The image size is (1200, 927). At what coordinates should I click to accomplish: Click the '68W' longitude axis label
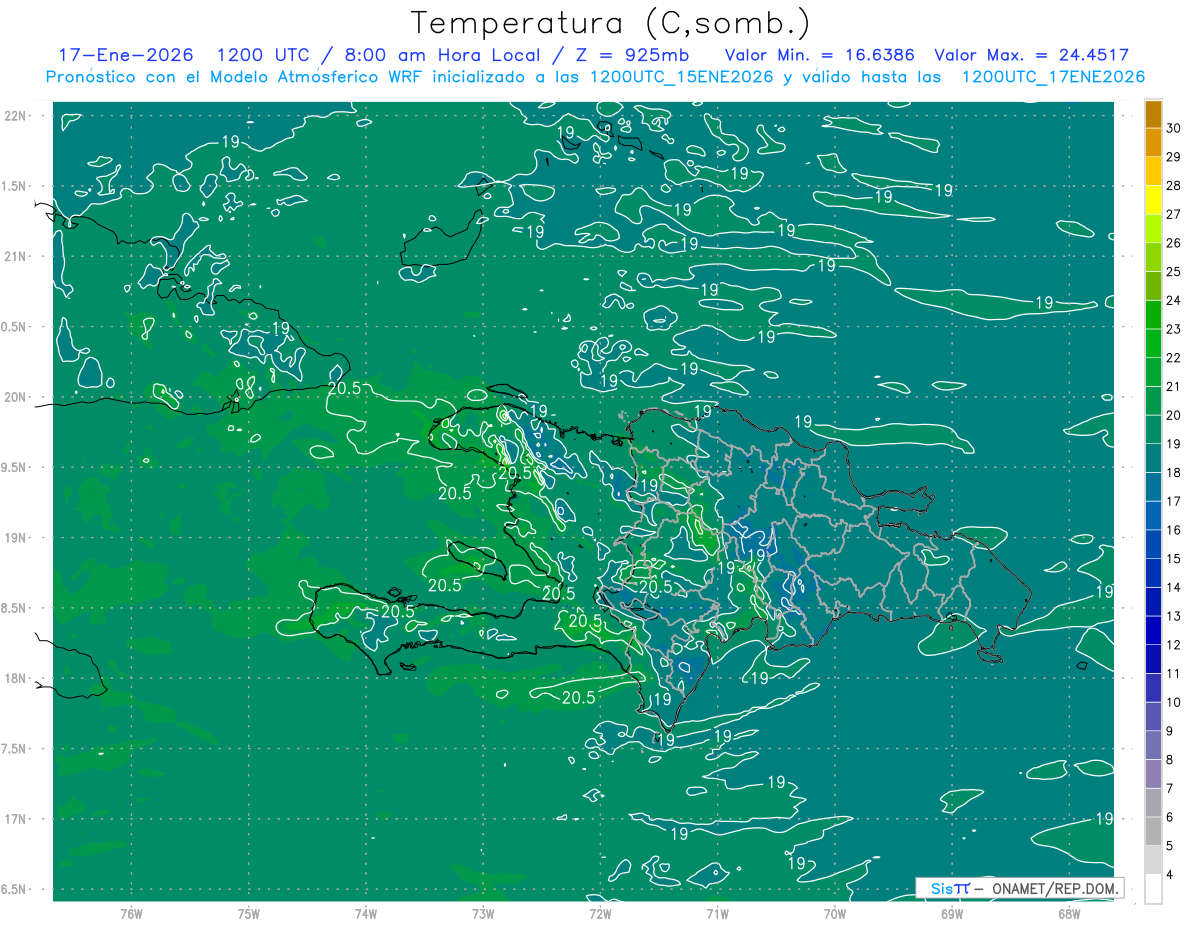coord(1068,913)
